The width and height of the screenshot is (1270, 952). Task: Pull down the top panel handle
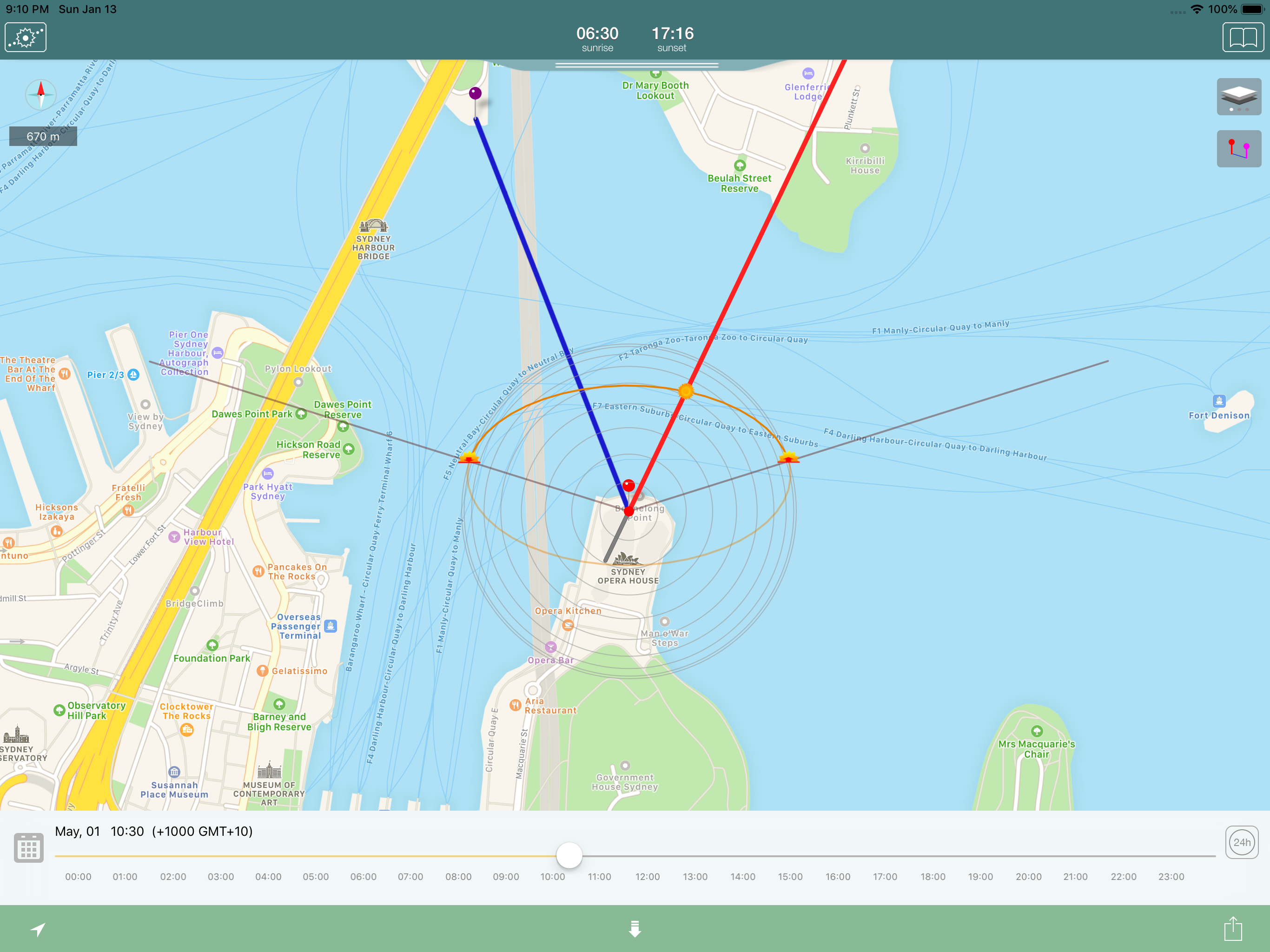(637, 66)
